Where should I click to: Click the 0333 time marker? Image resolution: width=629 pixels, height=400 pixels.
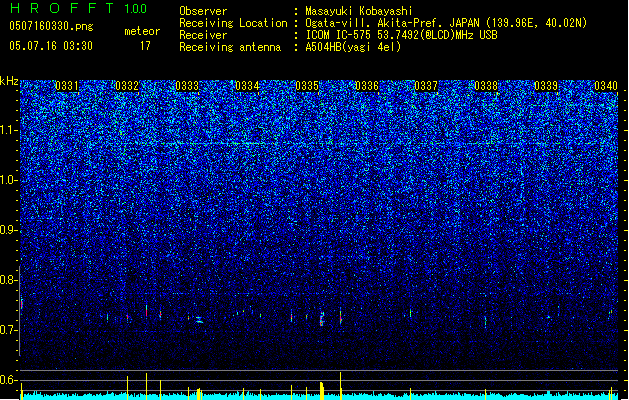187,86
